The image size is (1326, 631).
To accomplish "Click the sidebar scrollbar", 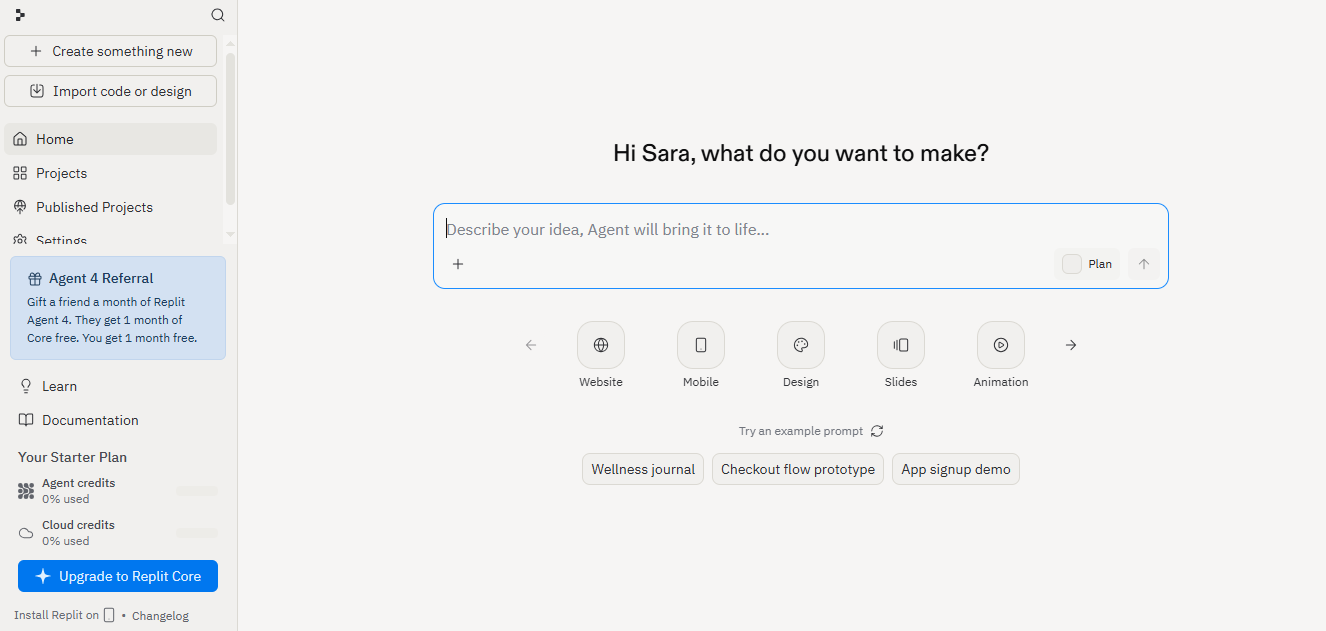I will (231, 128).
